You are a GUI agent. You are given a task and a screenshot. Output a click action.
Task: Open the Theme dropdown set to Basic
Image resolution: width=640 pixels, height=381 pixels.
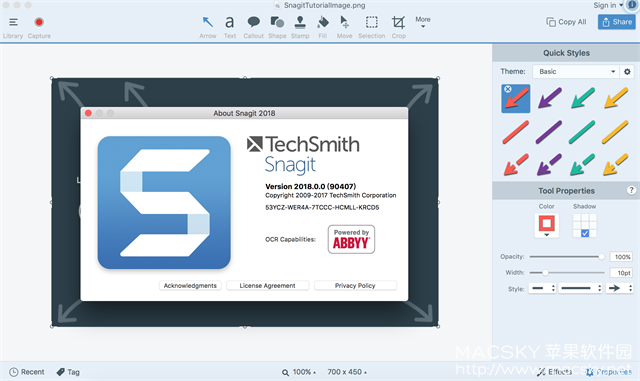tap(576, 71)
